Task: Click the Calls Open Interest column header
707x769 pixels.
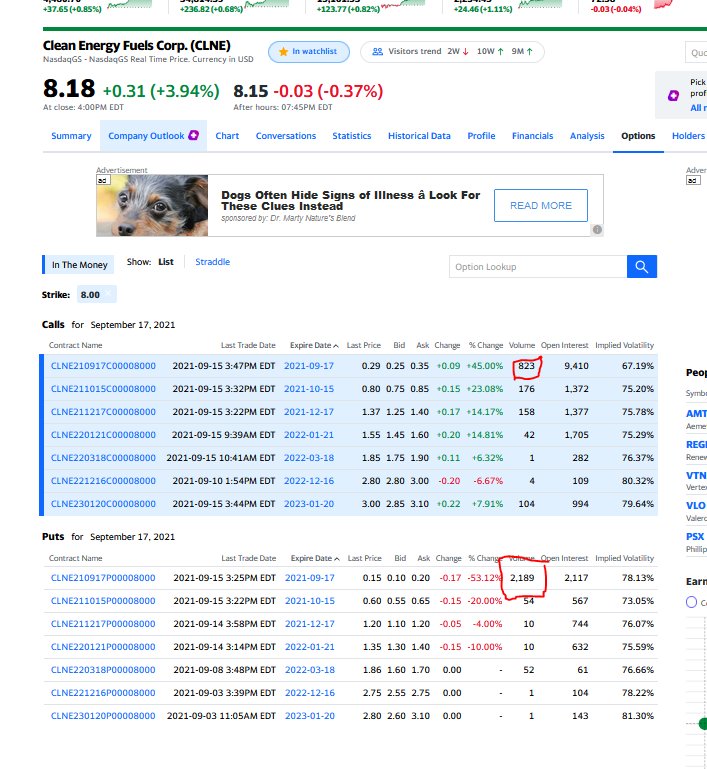Action: pyautogui.click(x=564, y=345)
